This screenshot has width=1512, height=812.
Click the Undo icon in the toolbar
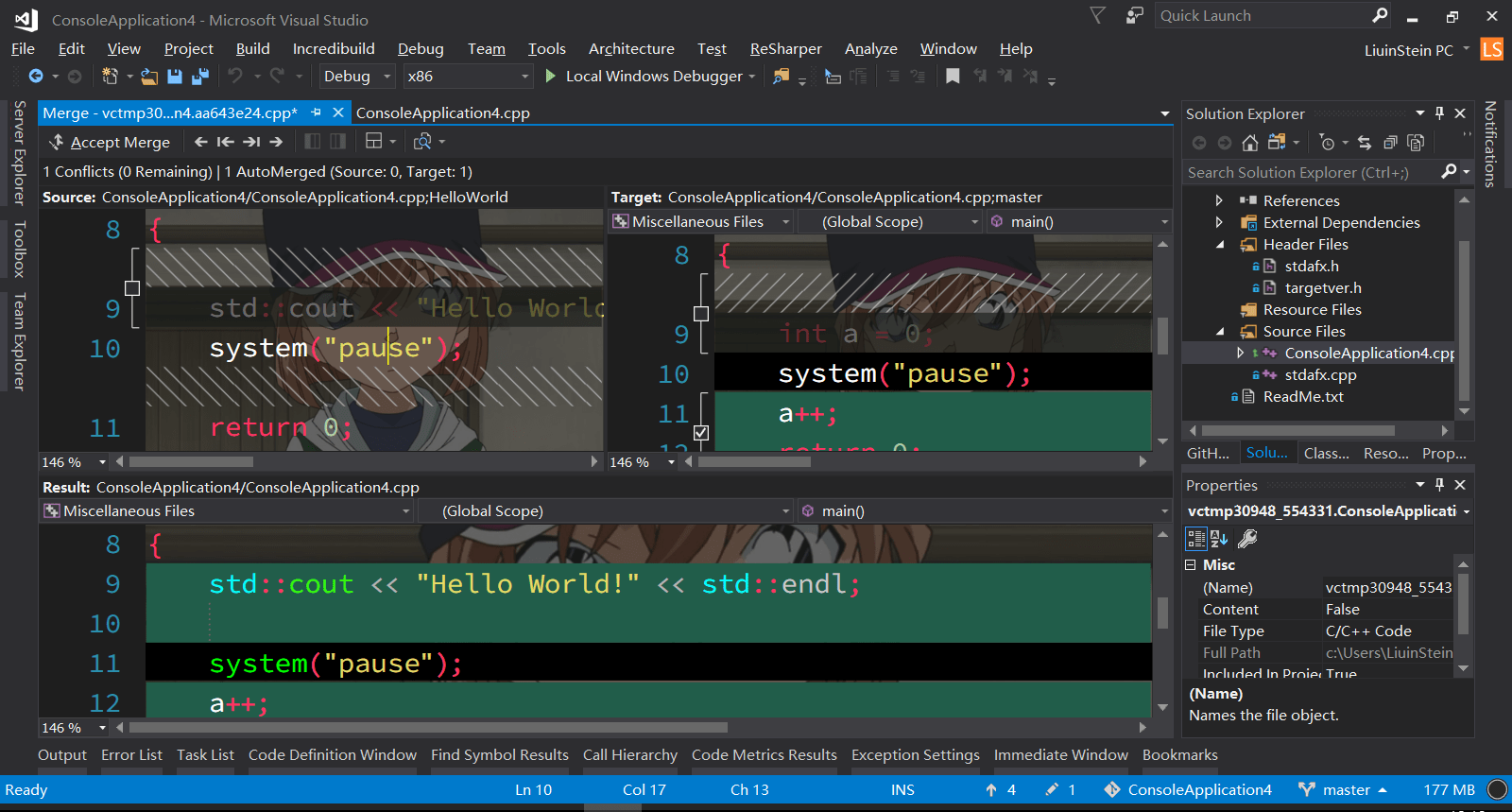coord(235,77)
